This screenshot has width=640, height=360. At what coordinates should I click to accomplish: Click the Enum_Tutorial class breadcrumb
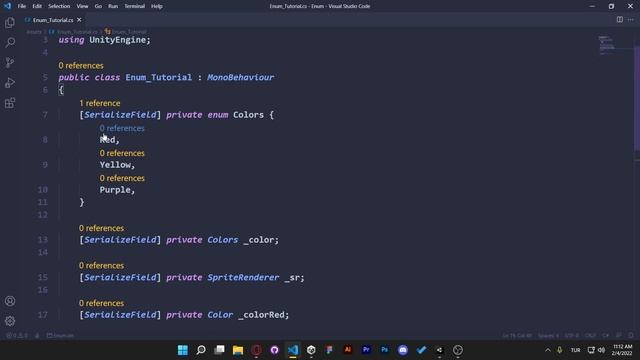[x=129, y=31]
